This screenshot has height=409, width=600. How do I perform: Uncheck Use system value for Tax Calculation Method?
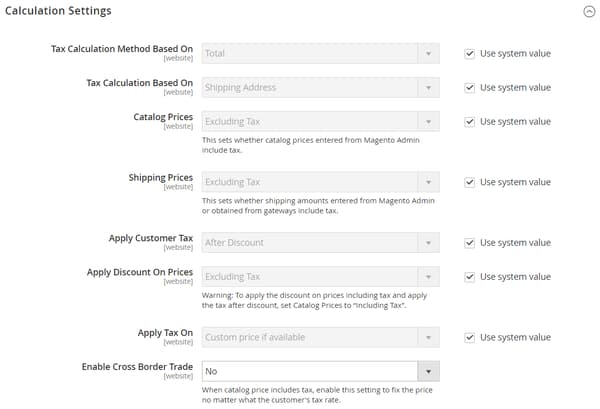[x=470, y=53]
